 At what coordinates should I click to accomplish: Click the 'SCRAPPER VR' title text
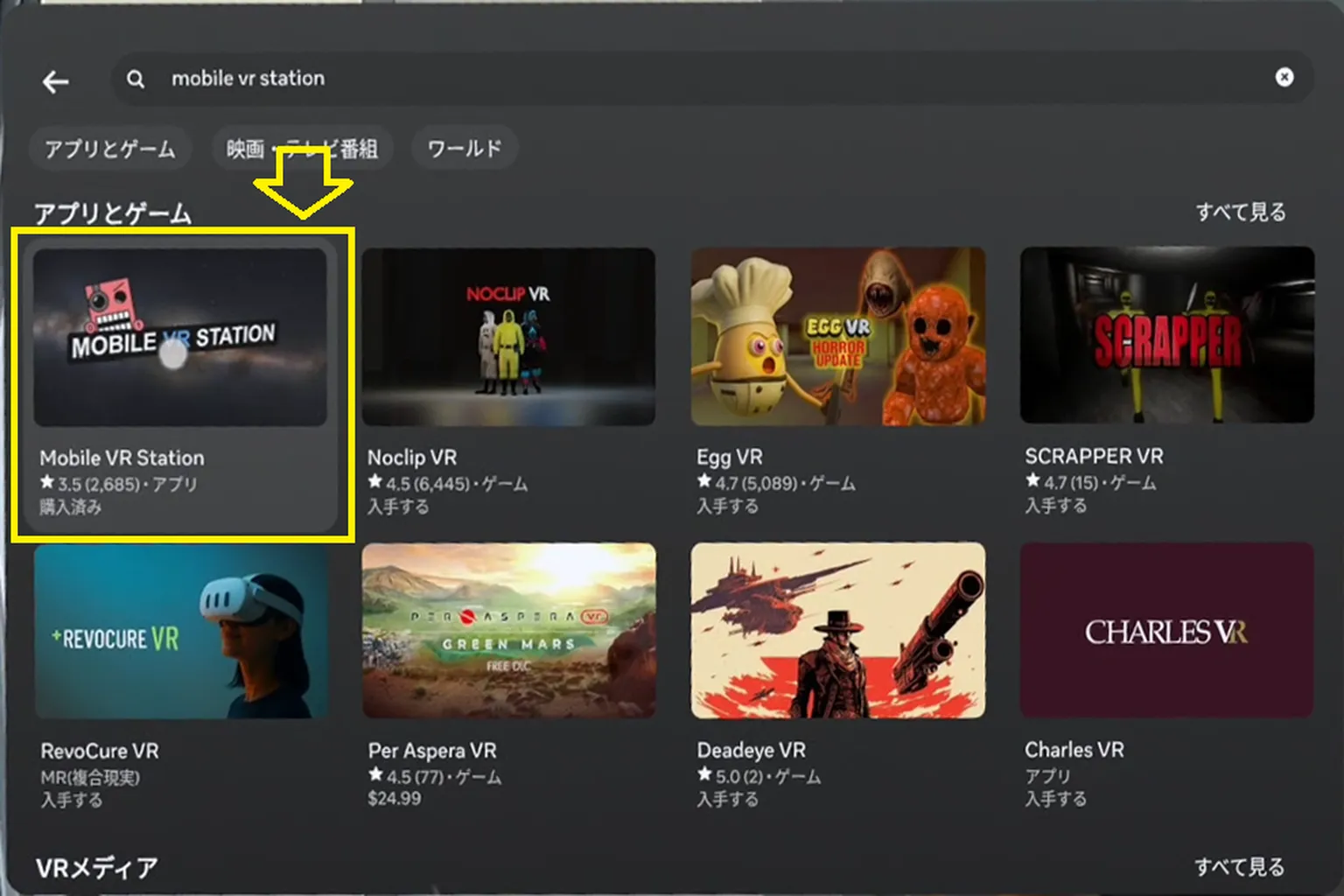click(x=1095, y=456)
